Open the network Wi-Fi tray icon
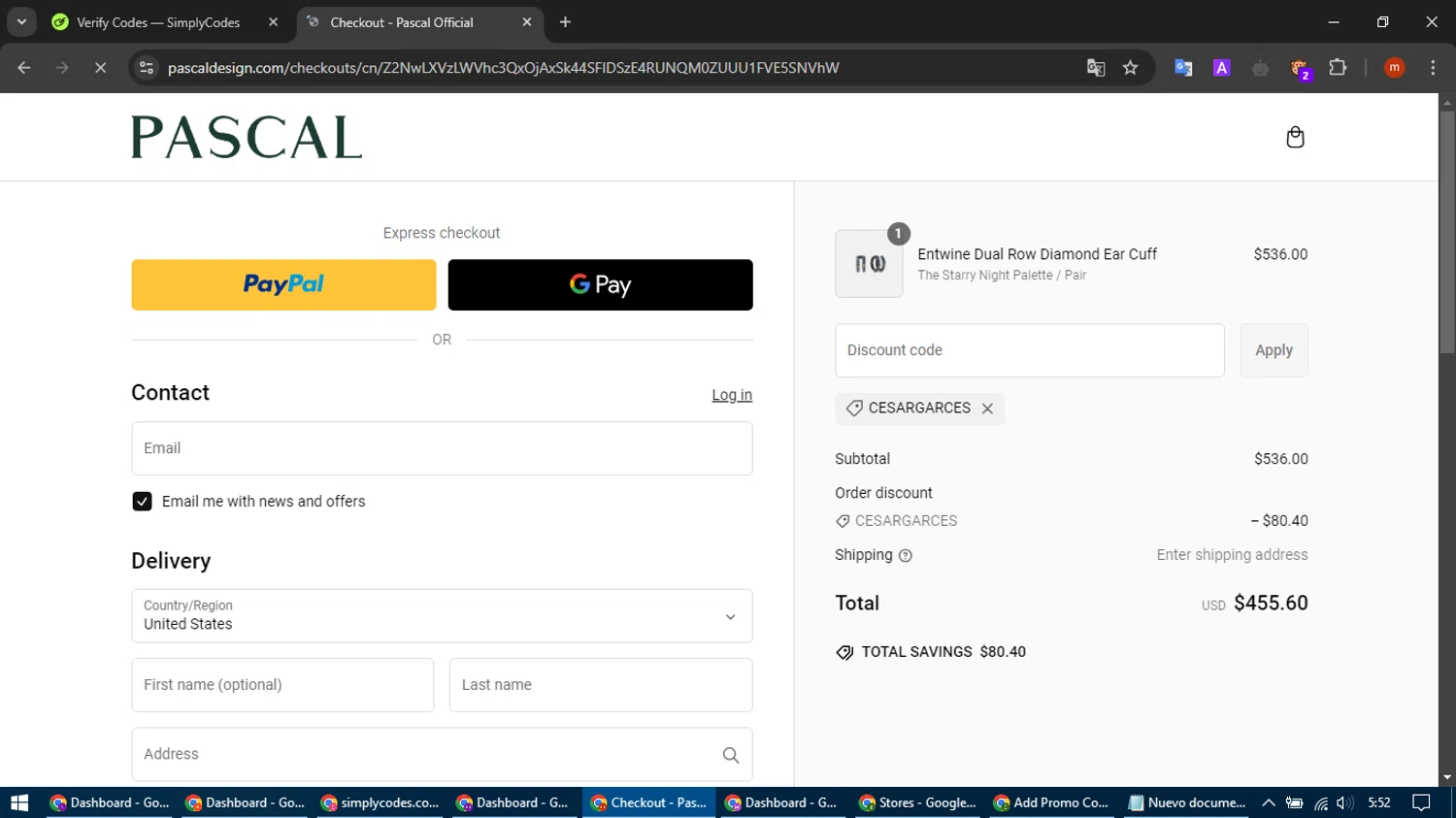1456x818 pixels. coord(1321,802)
